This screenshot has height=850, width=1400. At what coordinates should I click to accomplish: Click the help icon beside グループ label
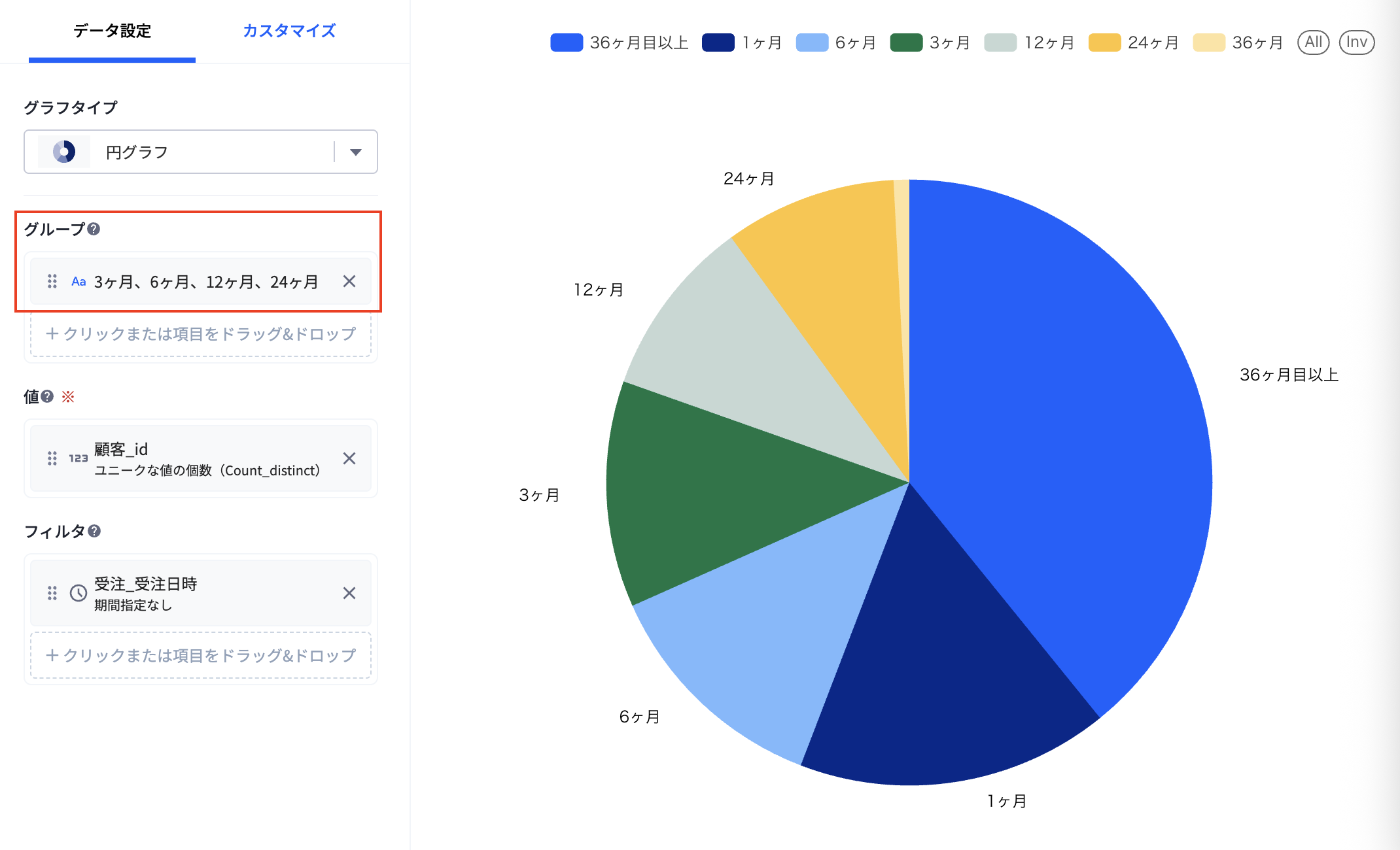[x=94, y=229]
